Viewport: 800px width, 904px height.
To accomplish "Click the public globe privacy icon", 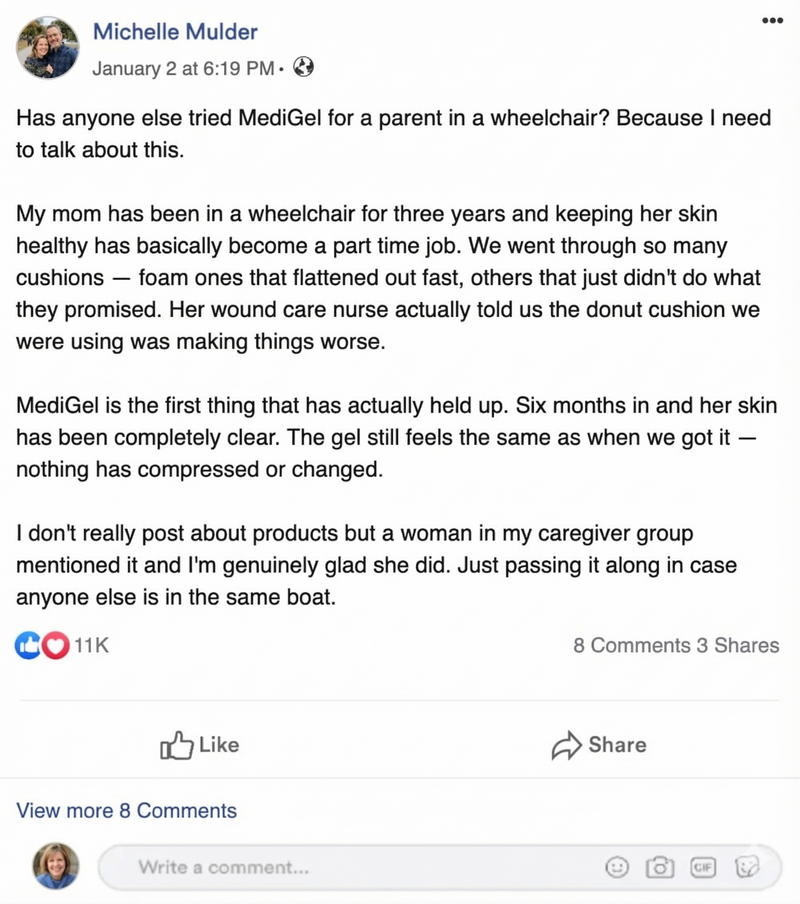I will coord(304,68).
